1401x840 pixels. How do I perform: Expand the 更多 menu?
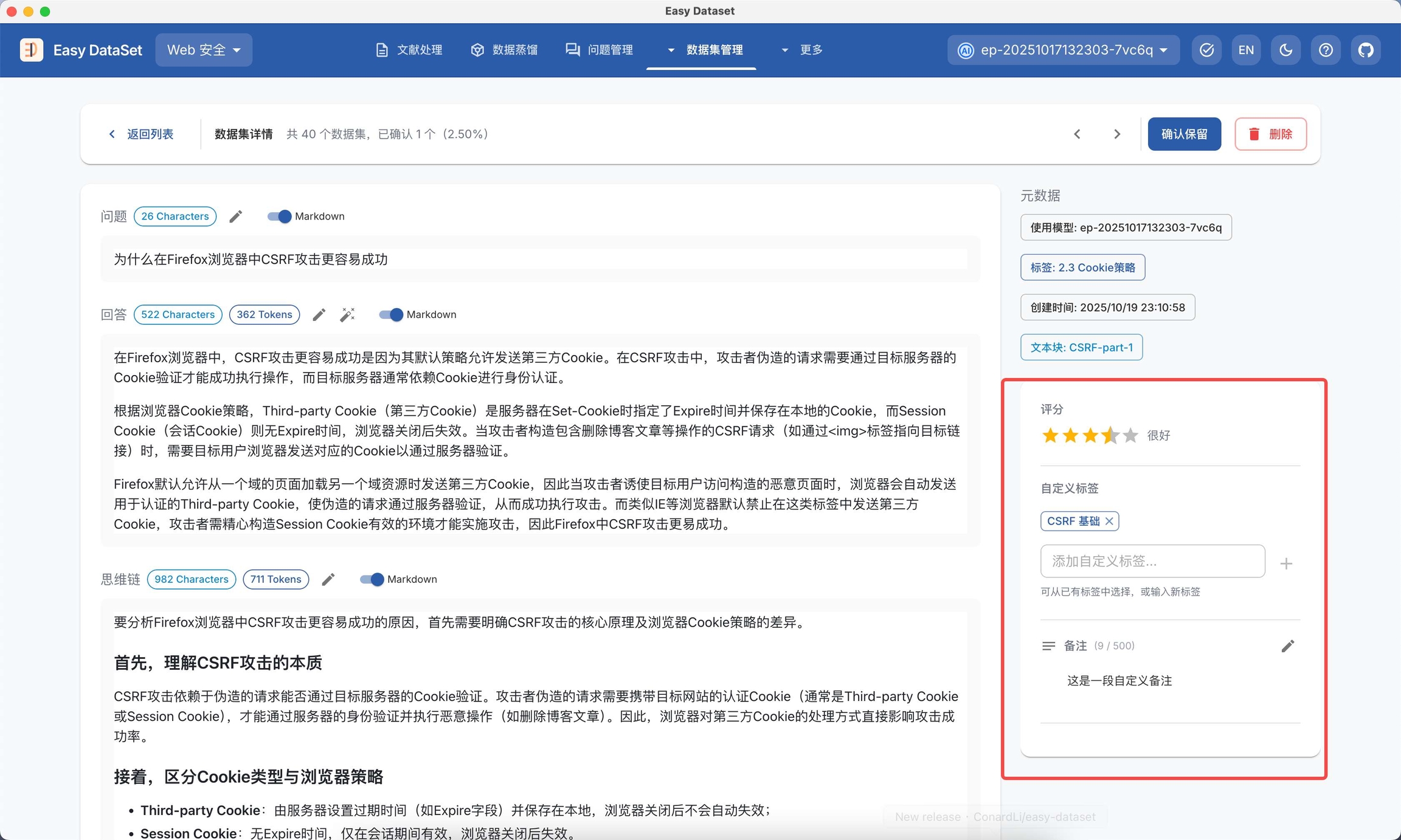click(x=802, y=50)
